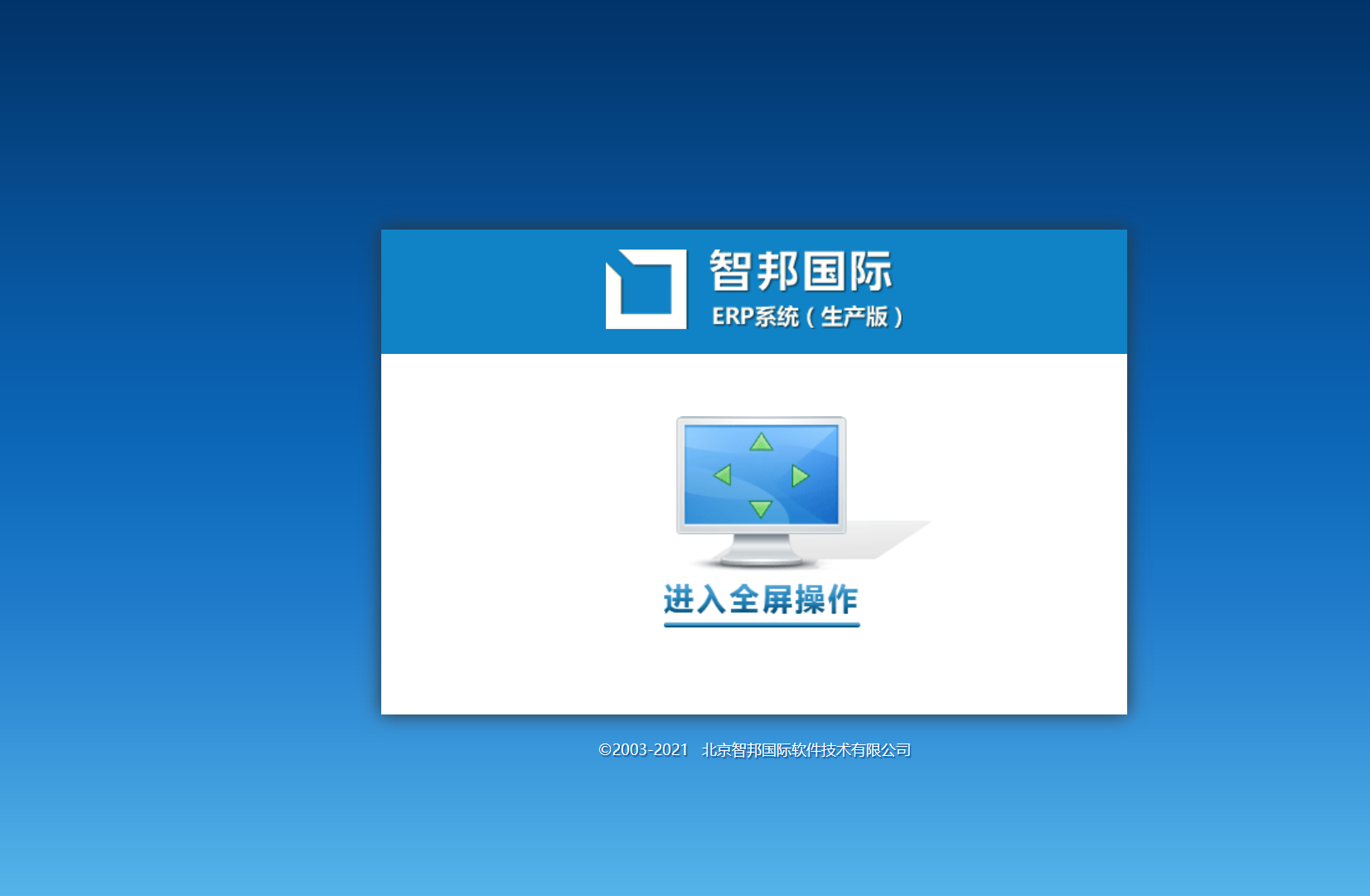
Task: Click the 智邦国际 square logo icon
Action: (646, 289)
